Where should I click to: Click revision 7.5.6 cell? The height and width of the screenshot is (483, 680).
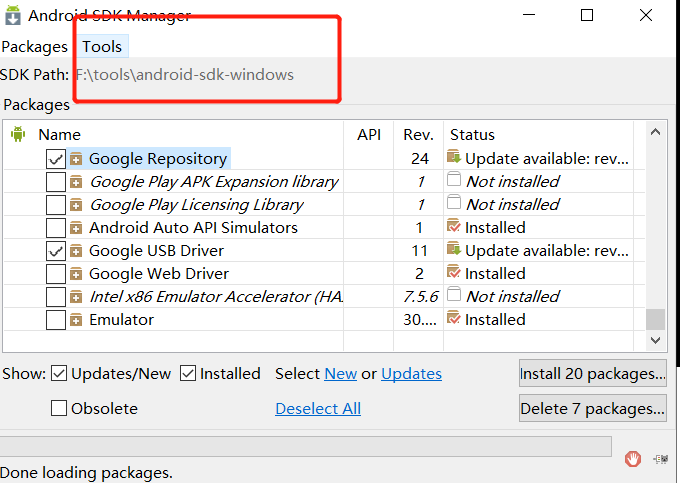[x=420, y=297]
